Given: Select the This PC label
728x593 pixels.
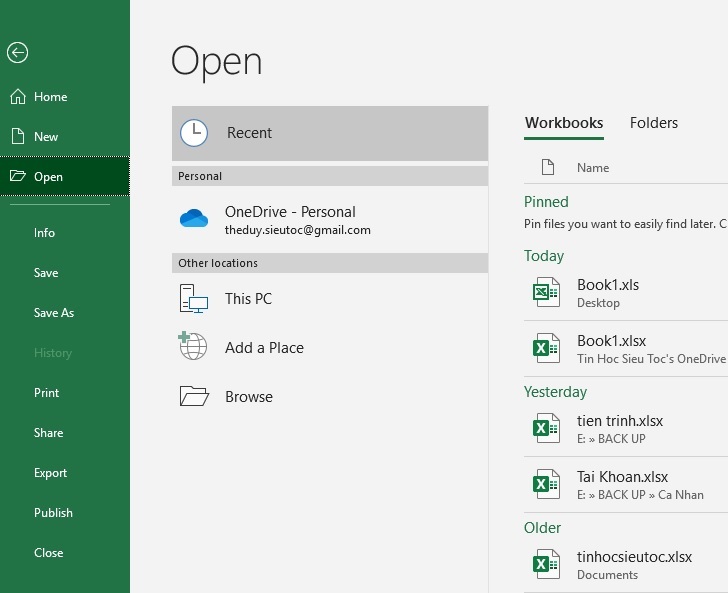Looking at the screenshot, I should 248,299.
